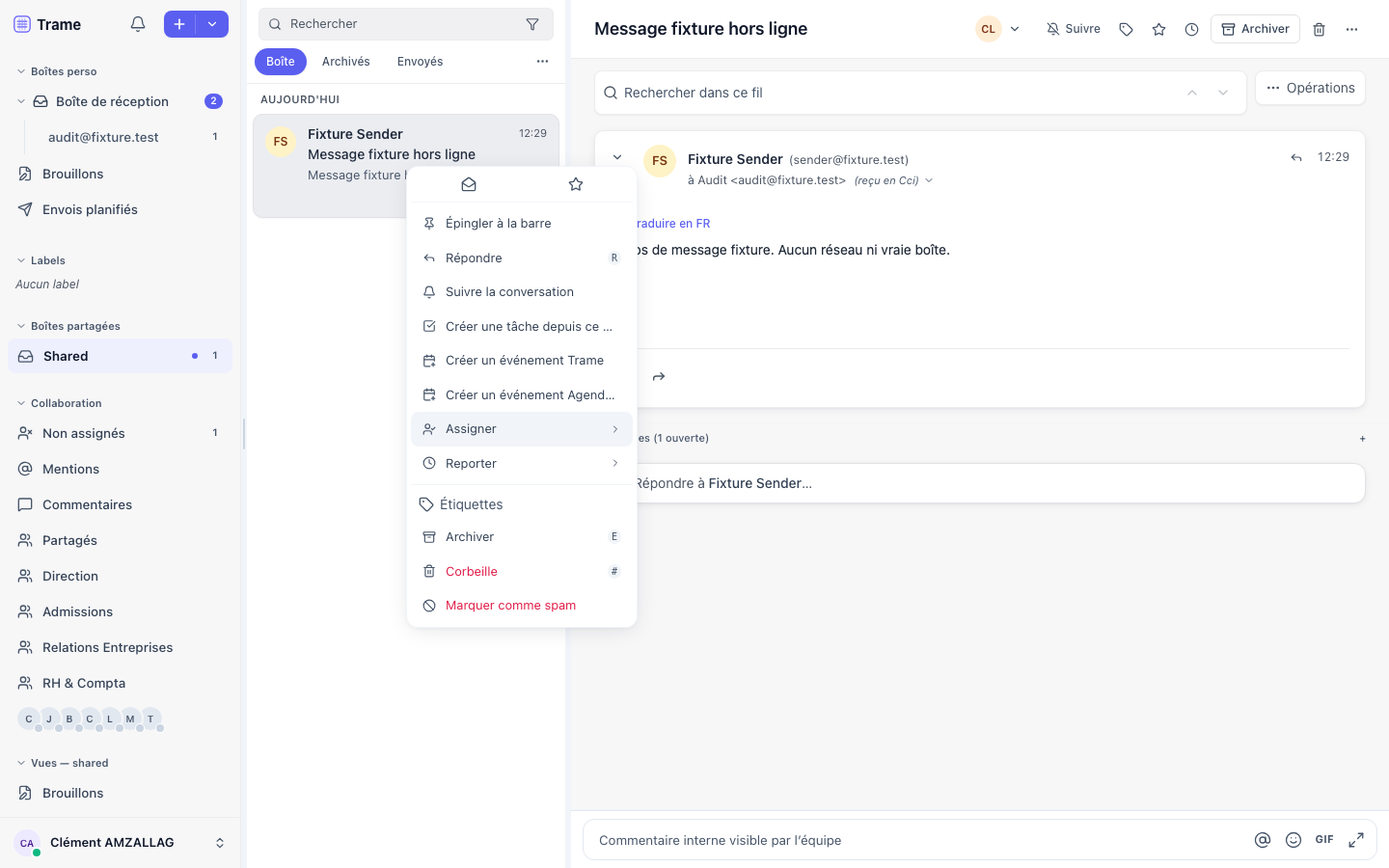Expand the Assigner submenu
Viewport: 1389px width, 868px height.
coord(522,429)
